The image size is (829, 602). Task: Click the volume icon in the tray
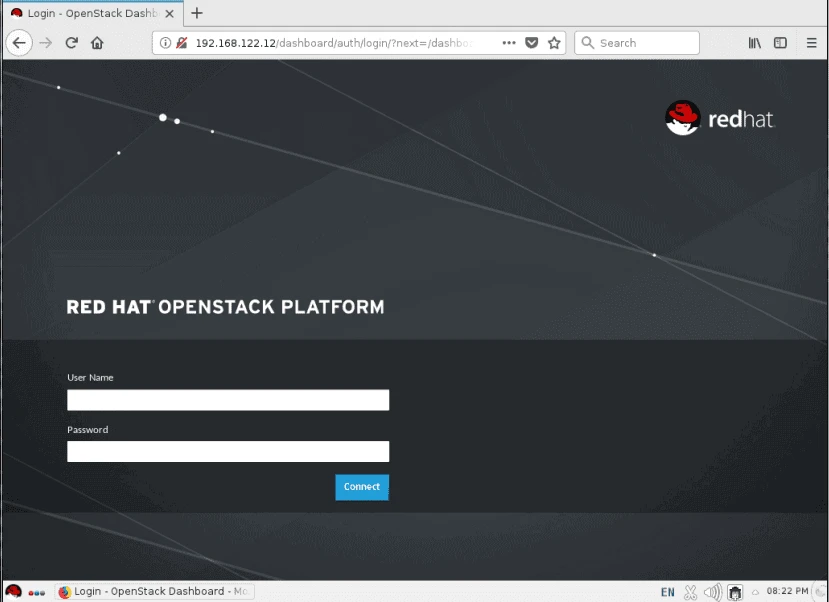(712, 592)
